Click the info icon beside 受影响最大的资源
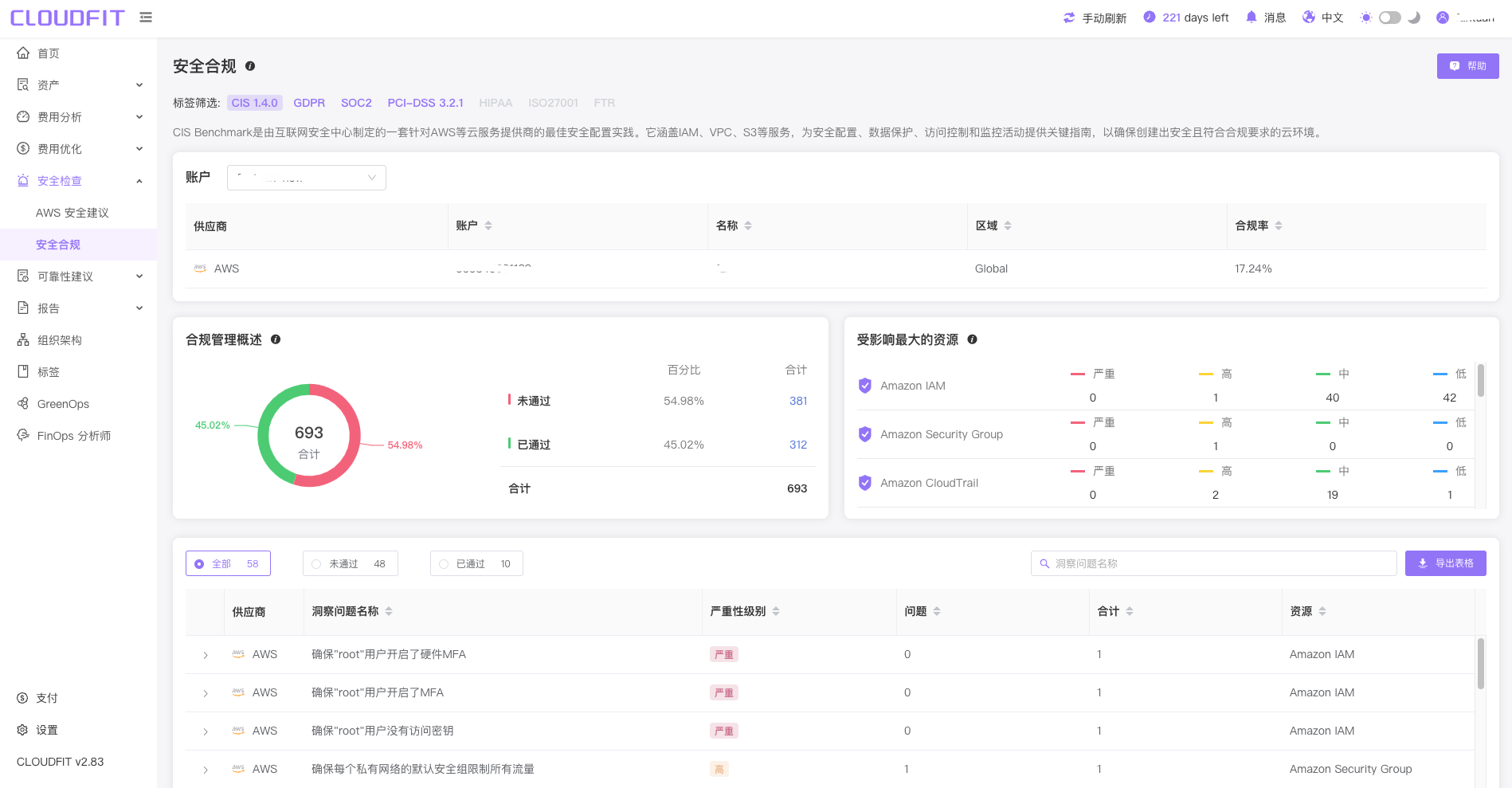 (x=973, y=339)
